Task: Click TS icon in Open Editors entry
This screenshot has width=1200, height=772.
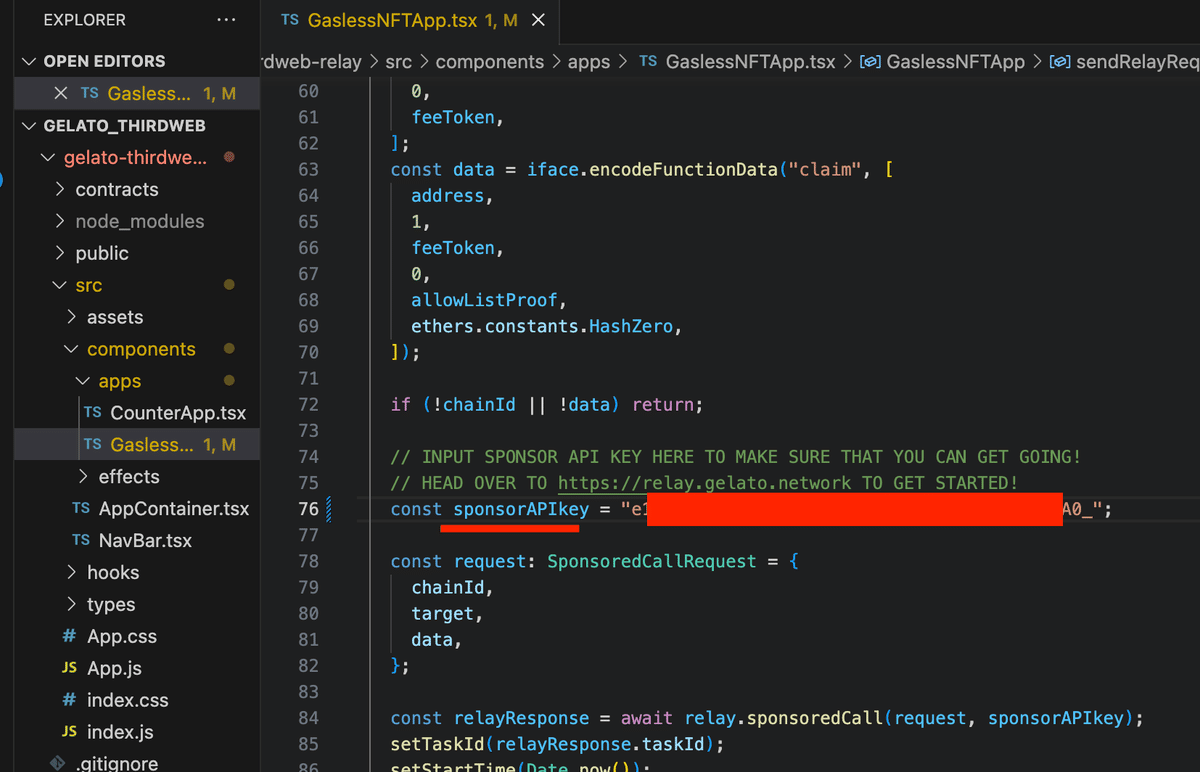Action: coord(90,93)
